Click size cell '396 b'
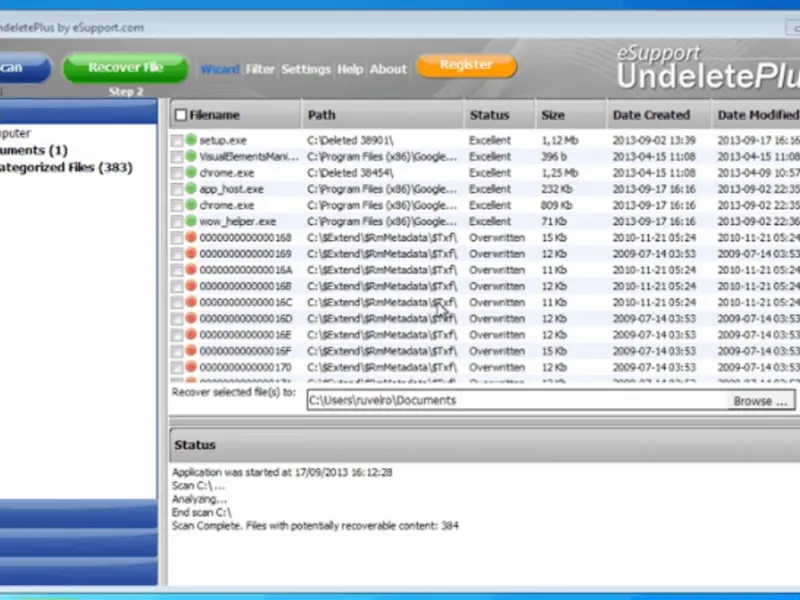The width and height of the screenshot is (800, 600). (x=554, y=157)
